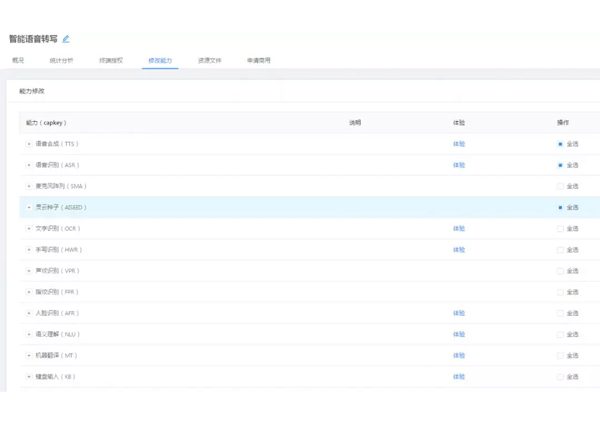Expand the 机器翻译 (MT) row
Viewport: 600px width, 423px height.
click(29, 356)
